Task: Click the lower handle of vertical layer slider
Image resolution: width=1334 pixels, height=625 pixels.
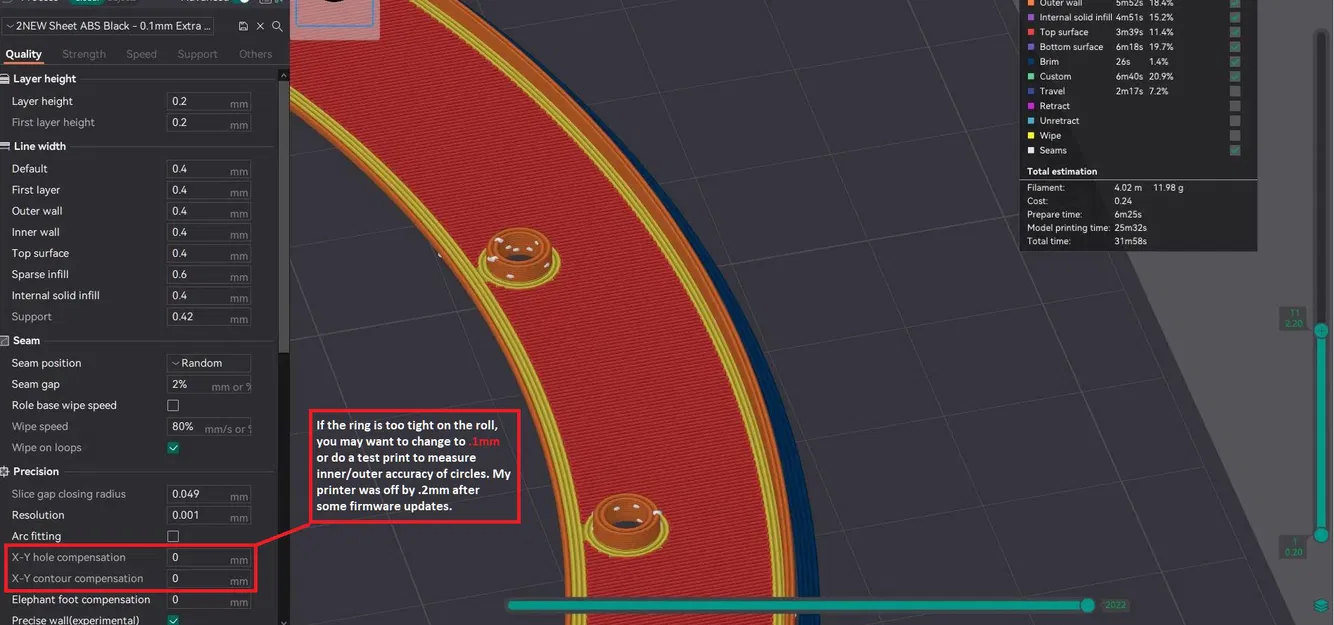Action: pos(1321,536)
